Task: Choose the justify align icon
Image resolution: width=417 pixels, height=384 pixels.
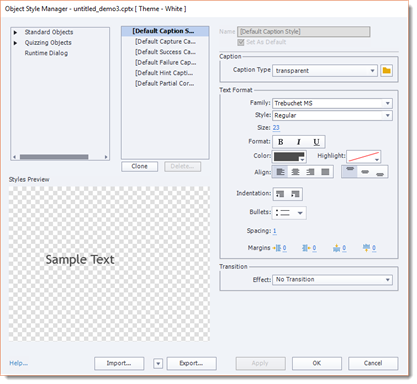Action: [325, 172]
